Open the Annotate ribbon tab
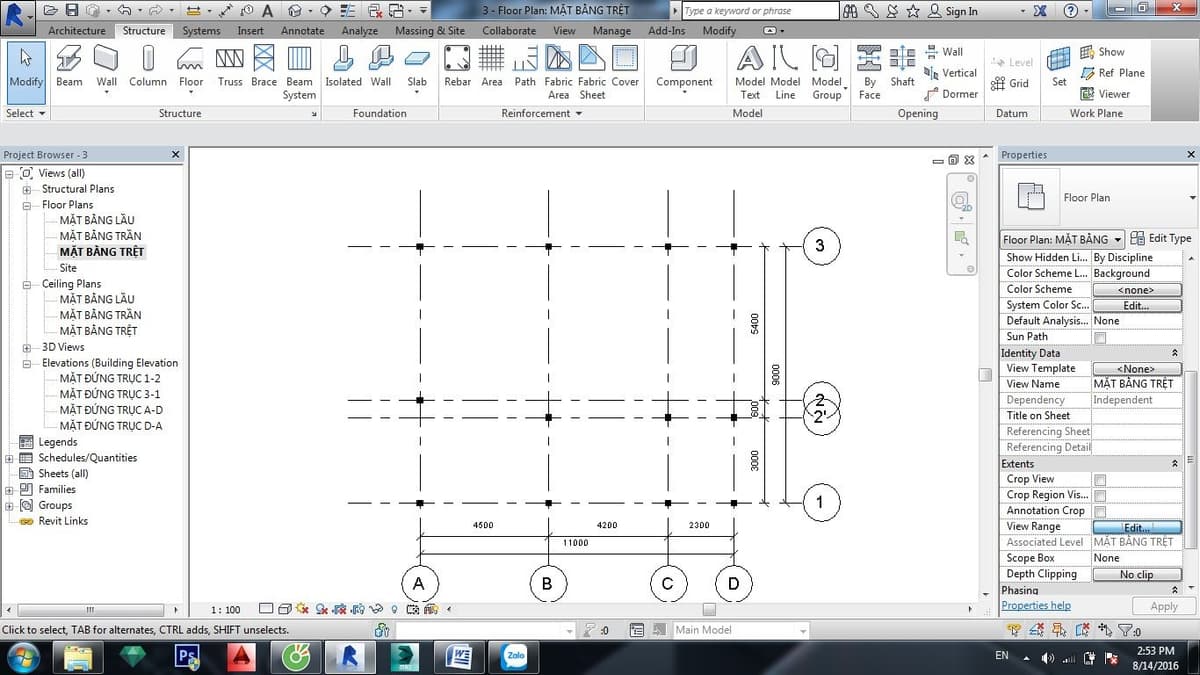The height and width of the screenshot is (675, 1200). pos(303,31)
